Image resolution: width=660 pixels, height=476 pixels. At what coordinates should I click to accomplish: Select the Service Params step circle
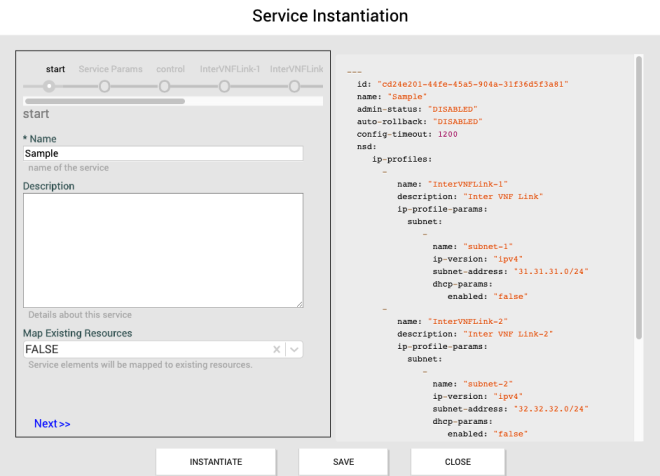coord(104,86)
